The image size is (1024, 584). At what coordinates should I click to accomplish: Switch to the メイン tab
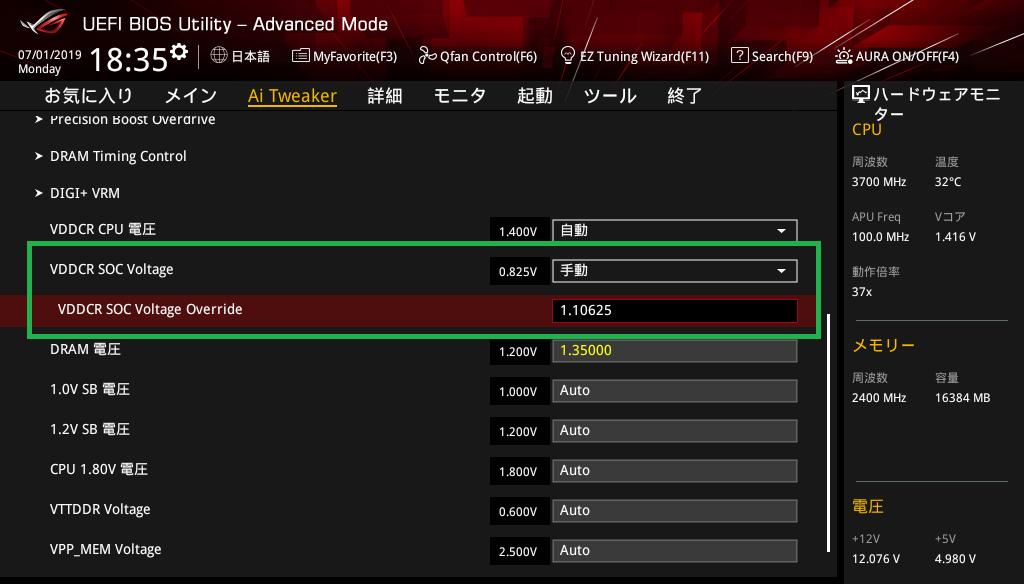click(x=191, y=96)
